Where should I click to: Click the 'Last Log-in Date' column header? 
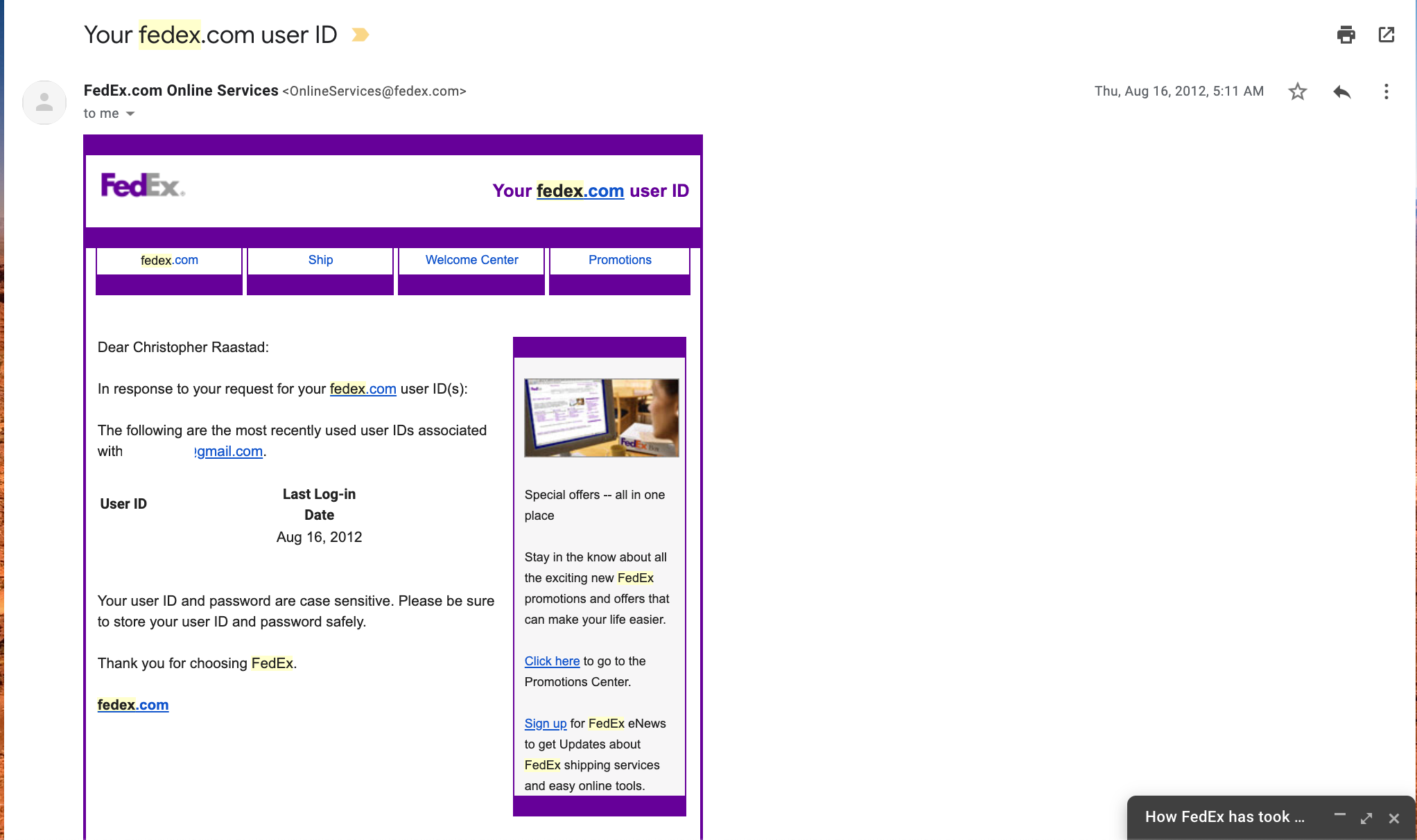pos(320,505)
